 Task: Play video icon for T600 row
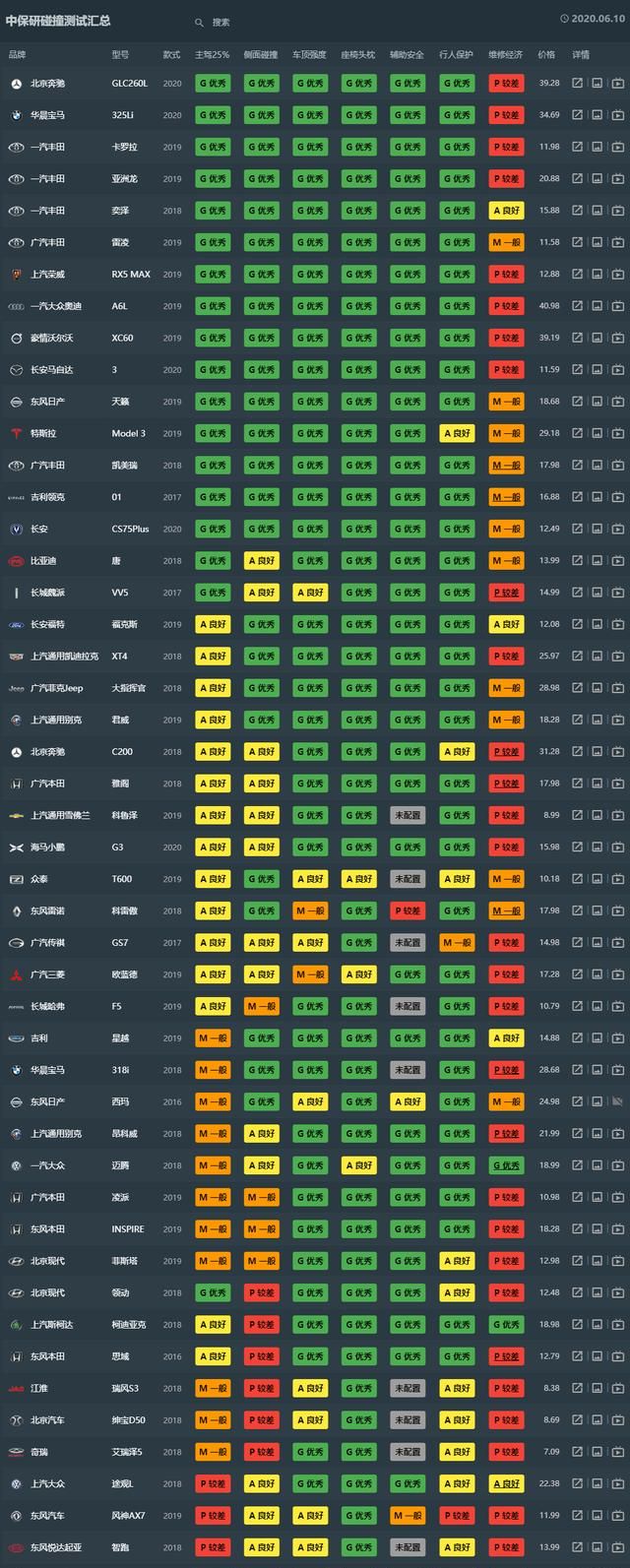(617, 879)
